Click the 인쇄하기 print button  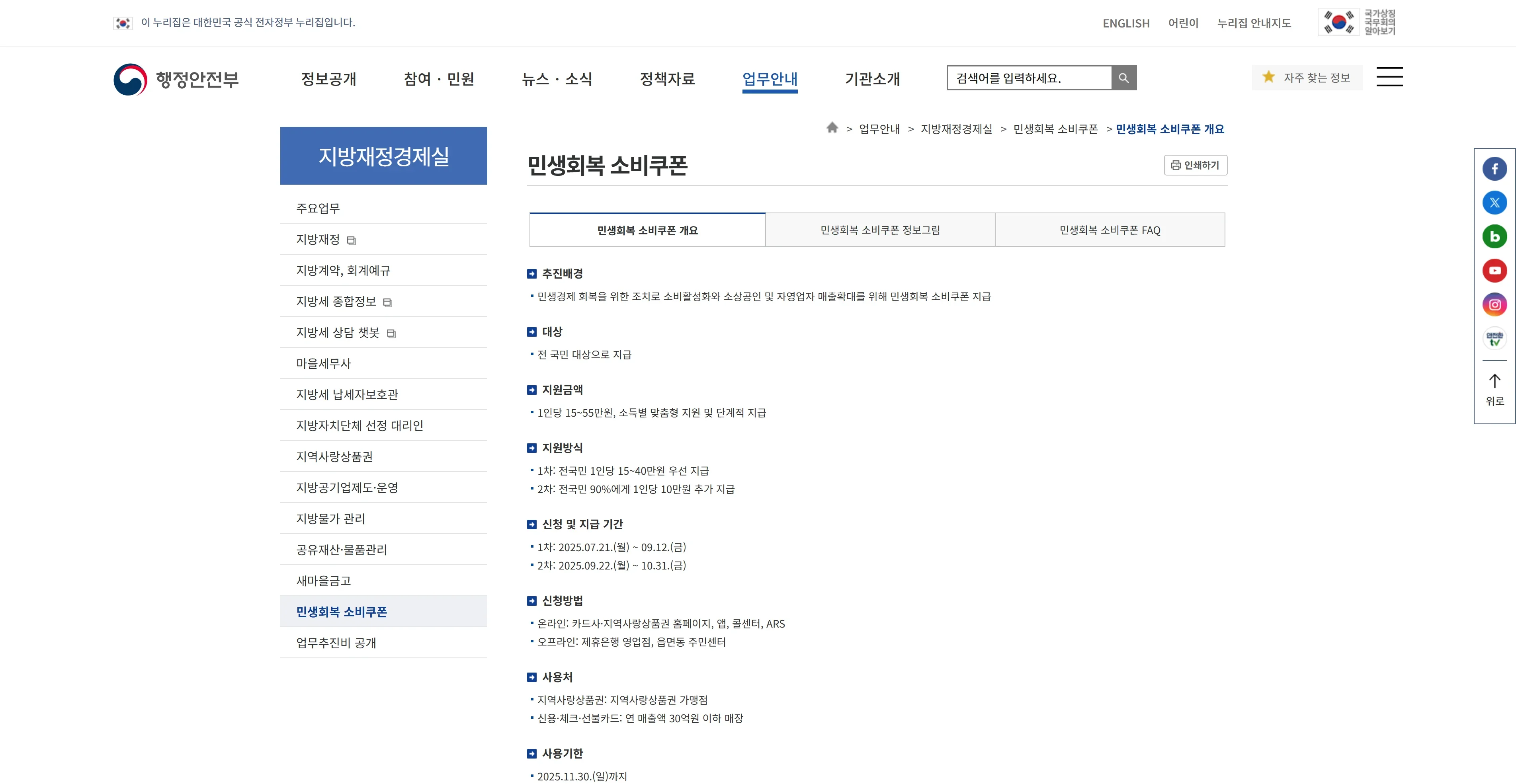pyautogui.click(x=1195, y=165)
